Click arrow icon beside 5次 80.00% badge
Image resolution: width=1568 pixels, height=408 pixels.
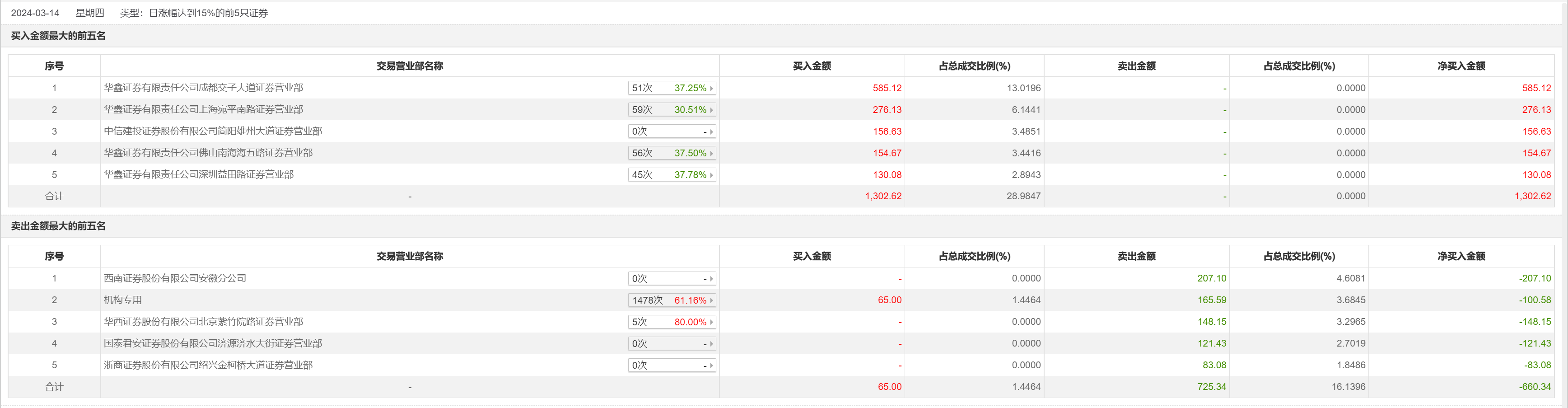(x=711, y=323)
